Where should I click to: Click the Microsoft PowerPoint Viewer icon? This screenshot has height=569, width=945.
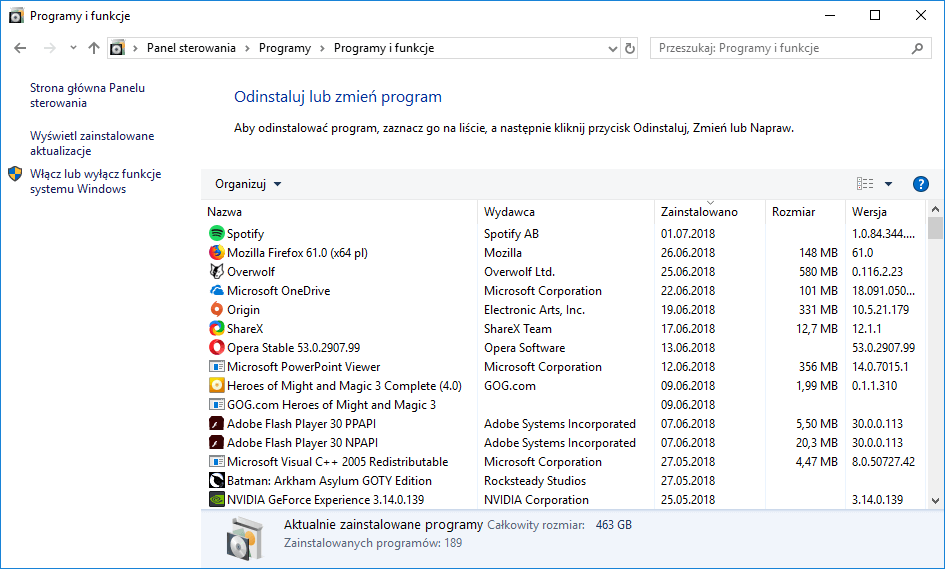[x=216, y=366]
